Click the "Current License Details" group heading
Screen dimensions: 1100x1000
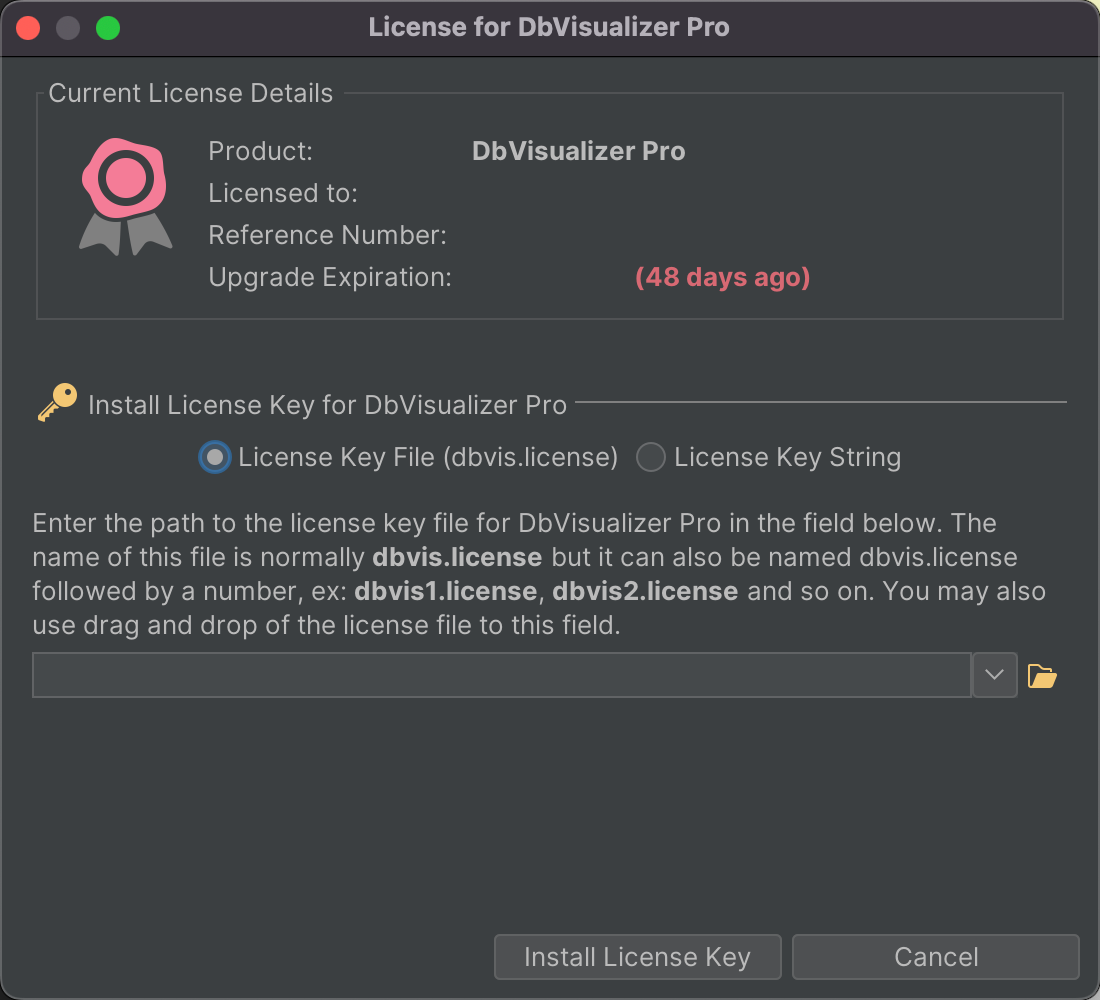pyautogui.click(x=191, y=93)
